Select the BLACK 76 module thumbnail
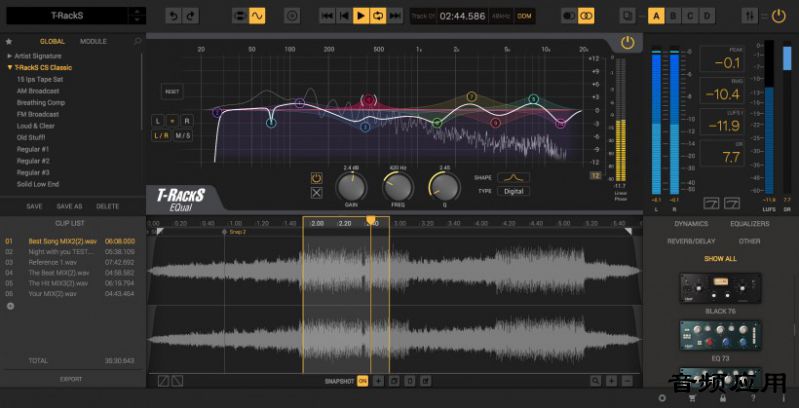799x408 pixels. pos(721,288)
